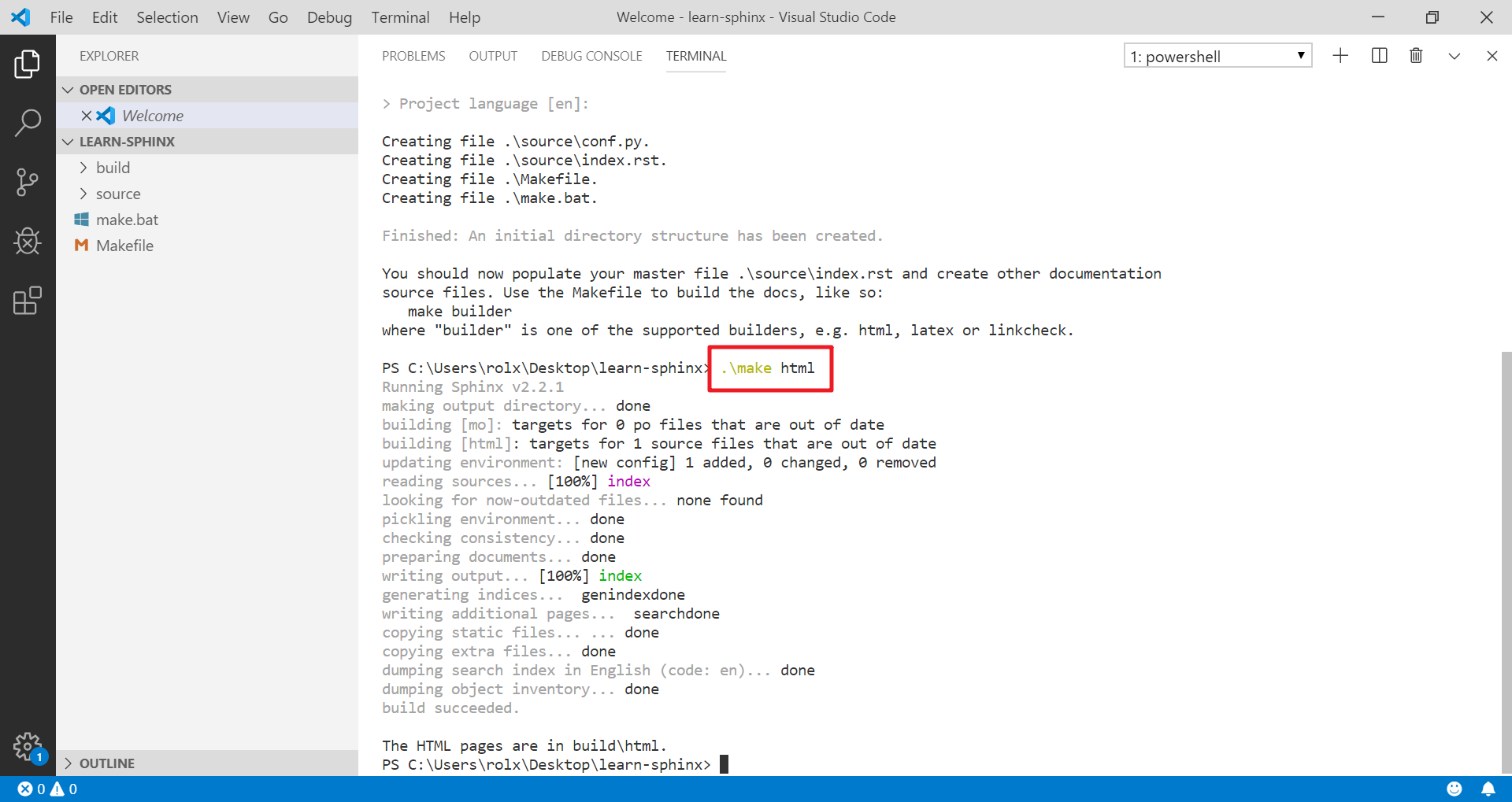Open the Edit menu

[x=105, y=17]
